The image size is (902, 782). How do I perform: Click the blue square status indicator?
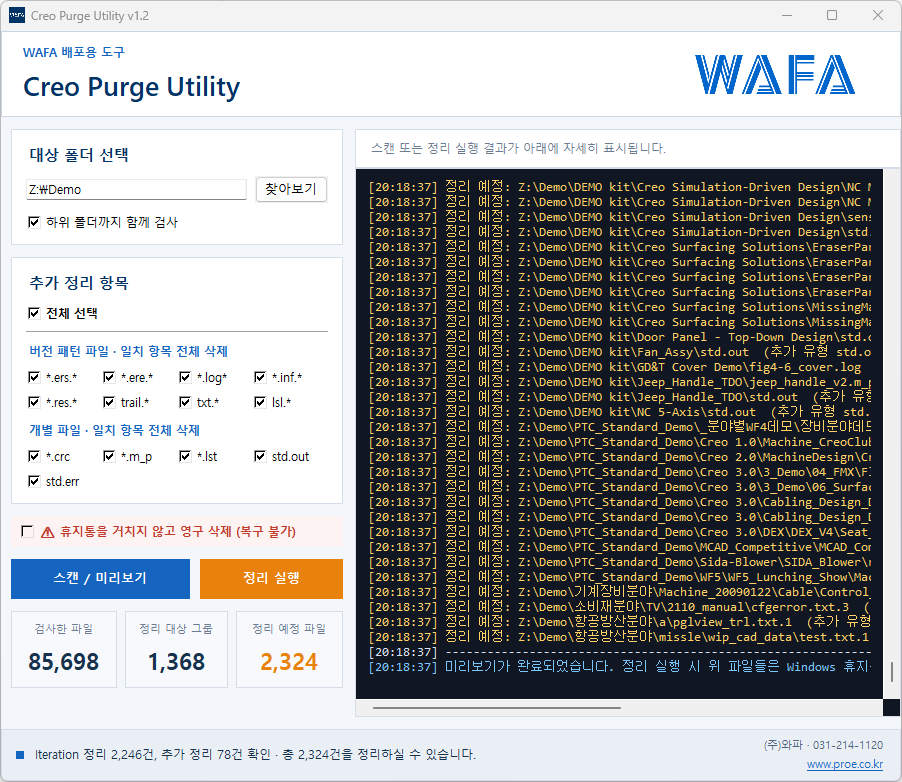coord(20,755)
